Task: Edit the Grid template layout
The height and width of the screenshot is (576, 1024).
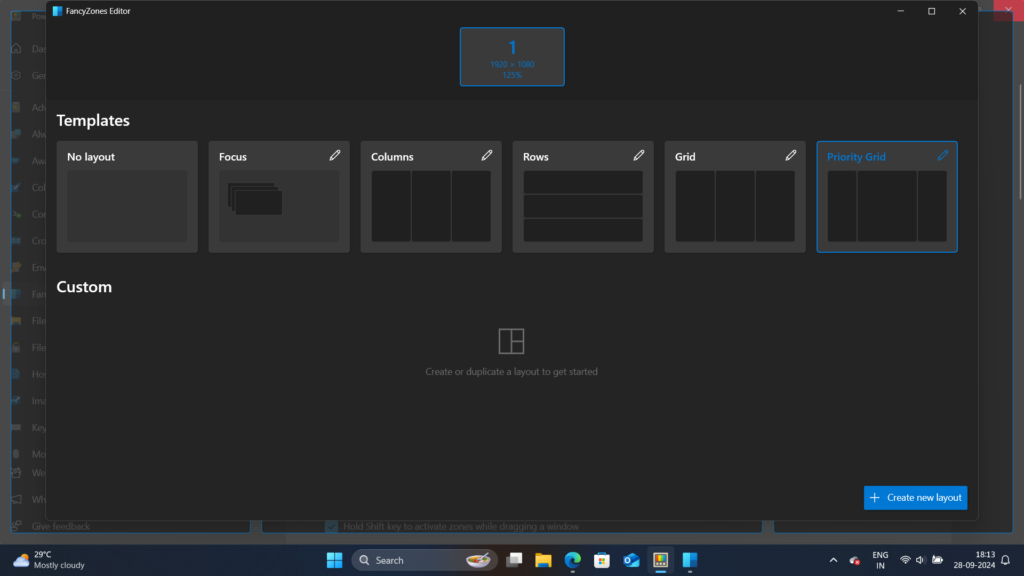Action: pyautogui.click(x=791, y=155)
